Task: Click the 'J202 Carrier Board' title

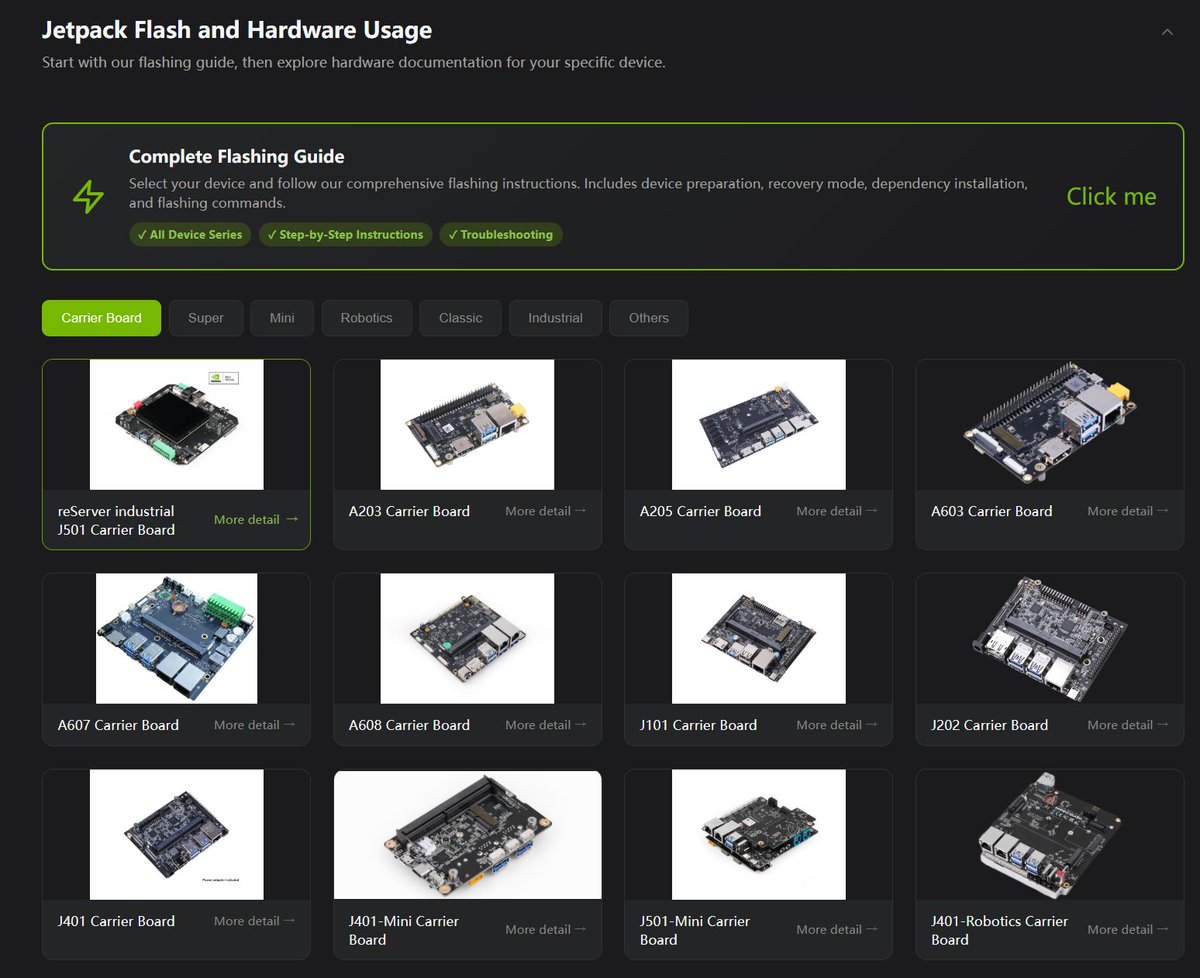Action: point(990,725)
